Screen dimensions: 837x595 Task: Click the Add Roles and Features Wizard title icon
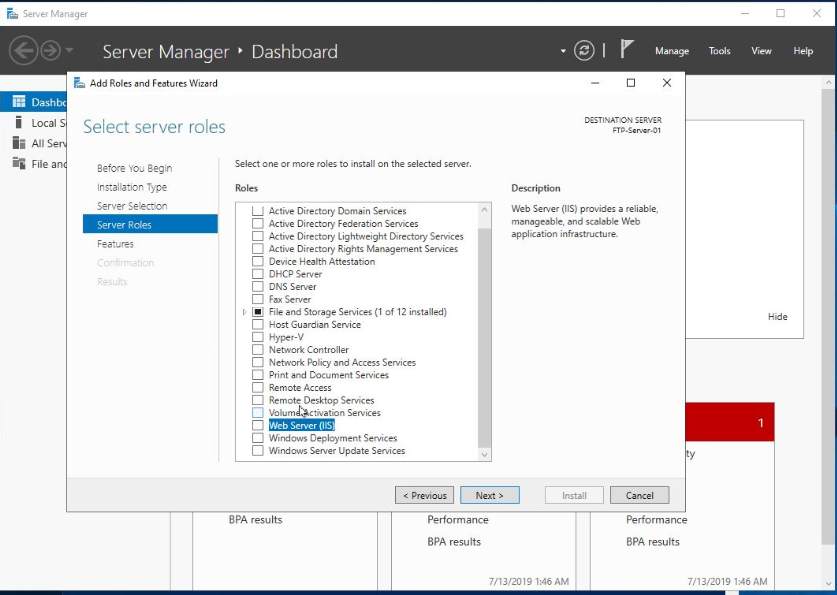(80, 83)
